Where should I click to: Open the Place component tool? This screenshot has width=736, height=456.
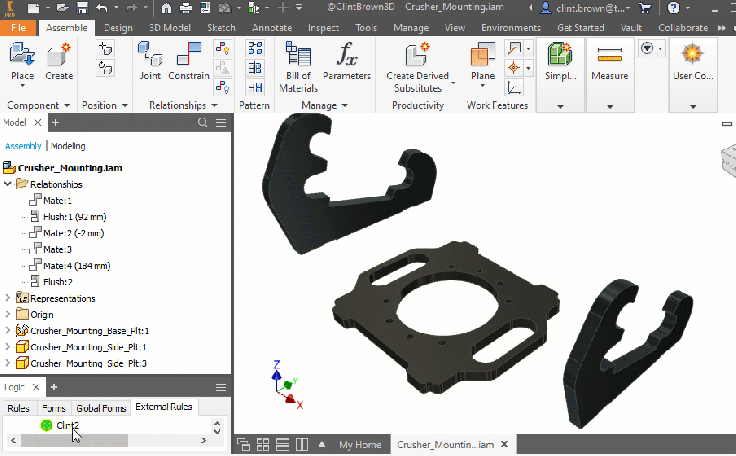point(22,62)
